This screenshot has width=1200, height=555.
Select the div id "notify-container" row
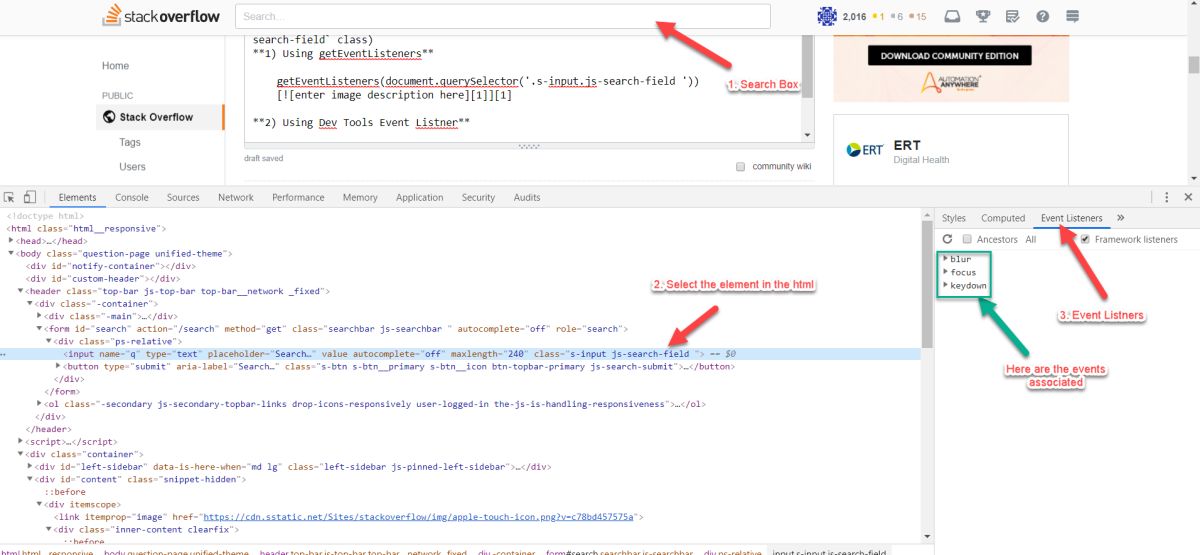(111, 266)
